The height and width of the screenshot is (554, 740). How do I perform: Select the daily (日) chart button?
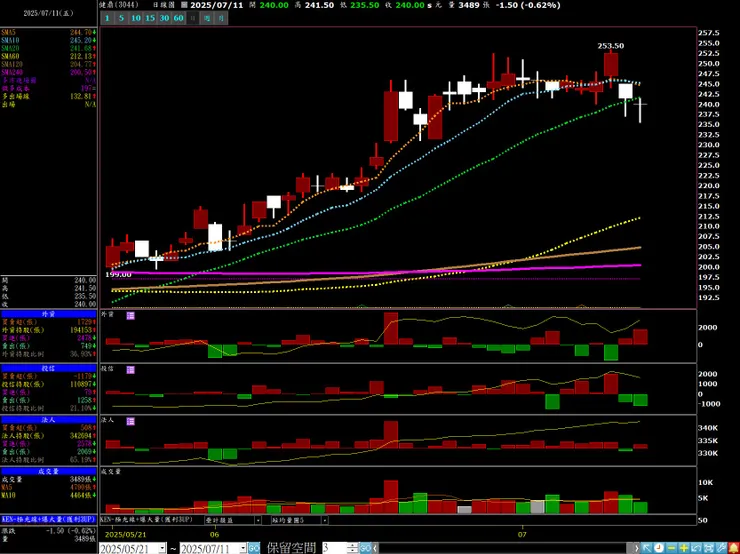pyautogui.click(x=193, y=18)
